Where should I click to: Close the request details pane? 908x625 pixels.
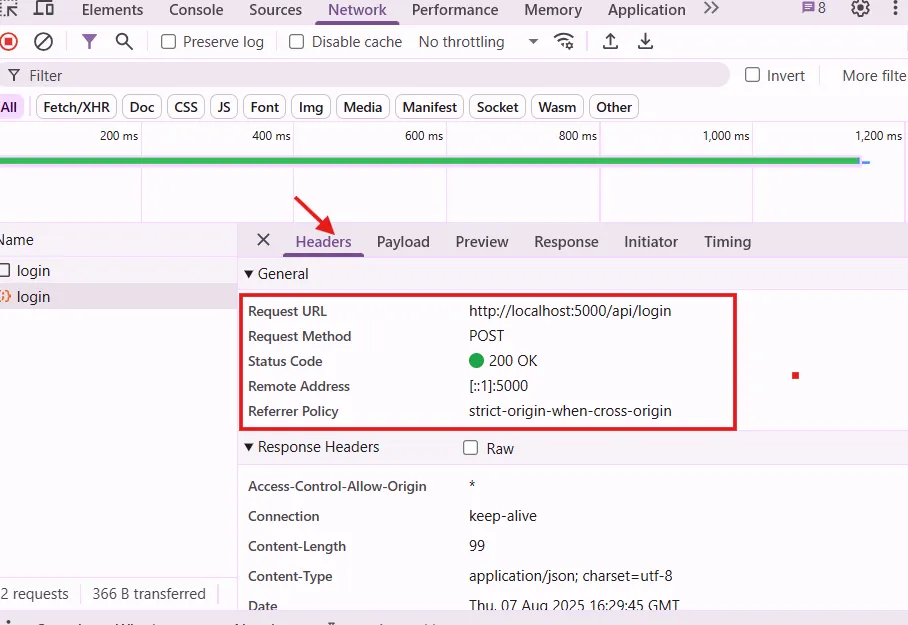263,240
